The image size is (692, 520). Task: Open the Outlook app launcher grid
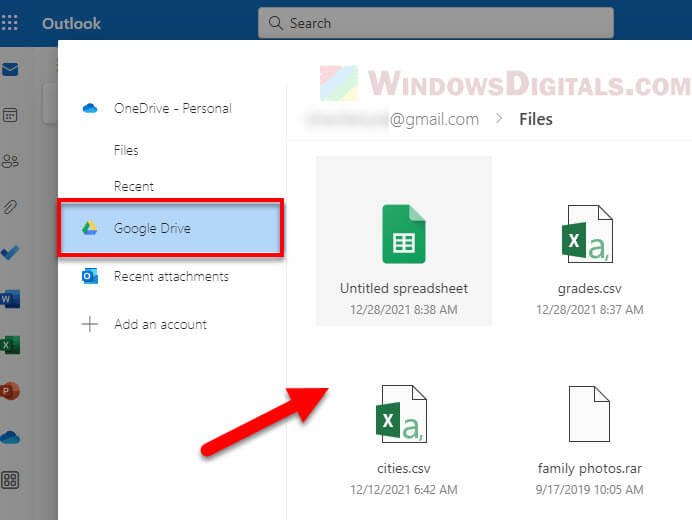tap(9, 23)
